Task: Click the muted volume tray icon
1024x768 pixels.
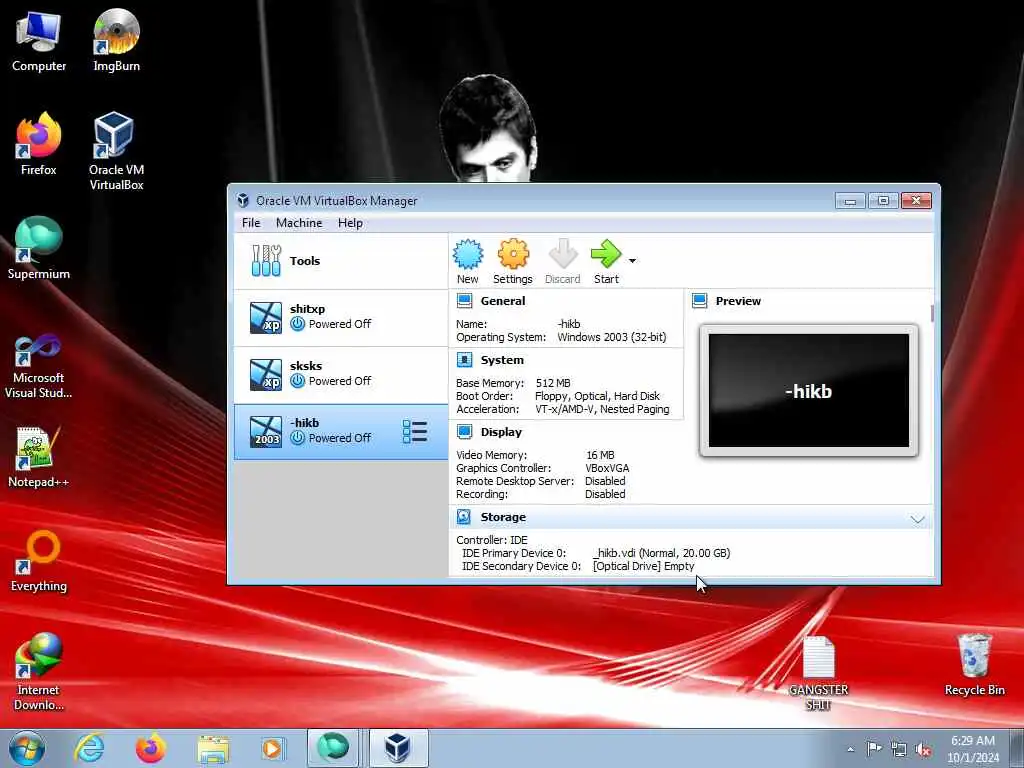Action: (923, 749)
